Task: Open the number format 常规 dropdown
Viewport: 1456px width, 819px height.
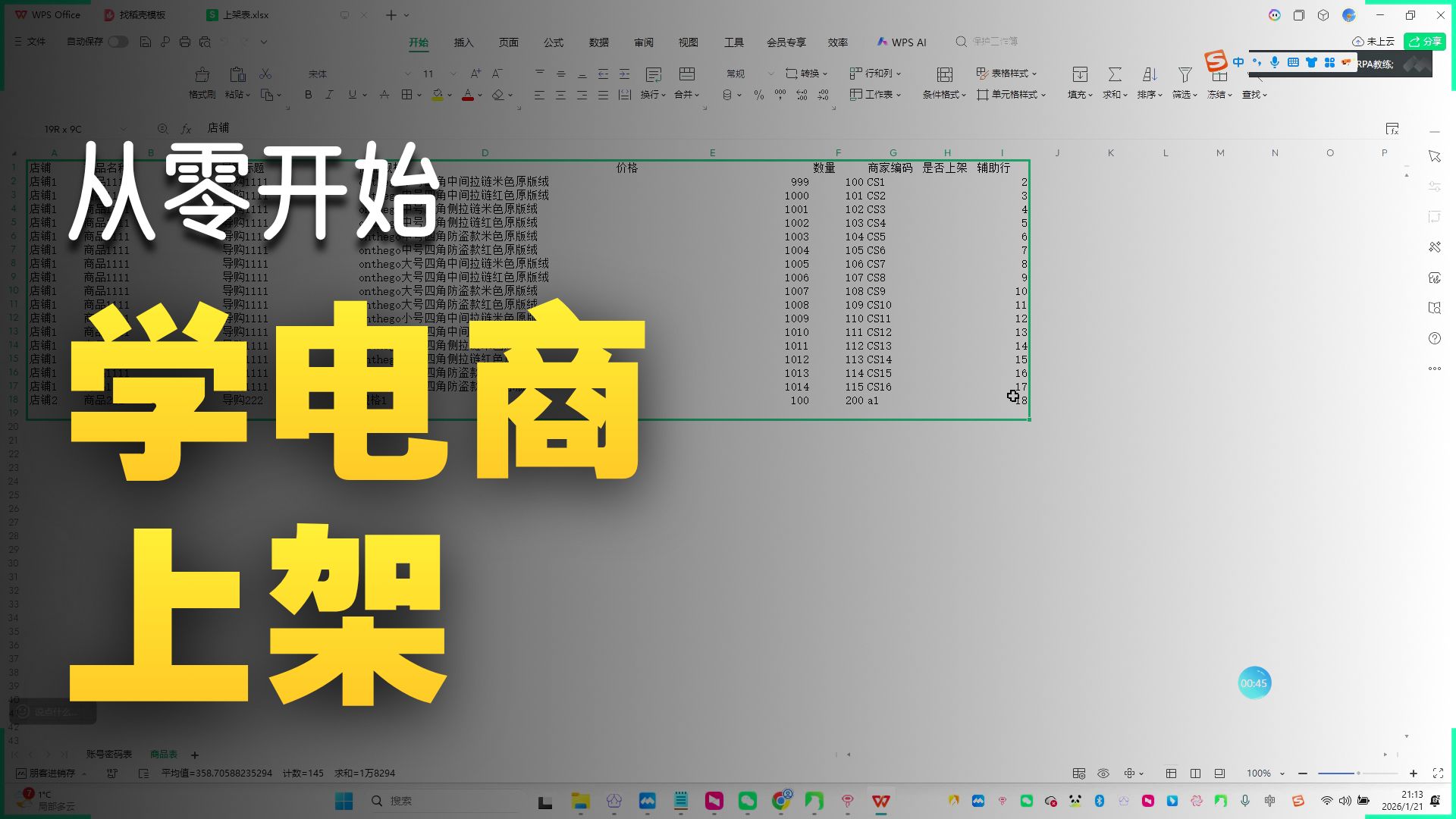Action: pyautogui.click(x=770, y=74)
